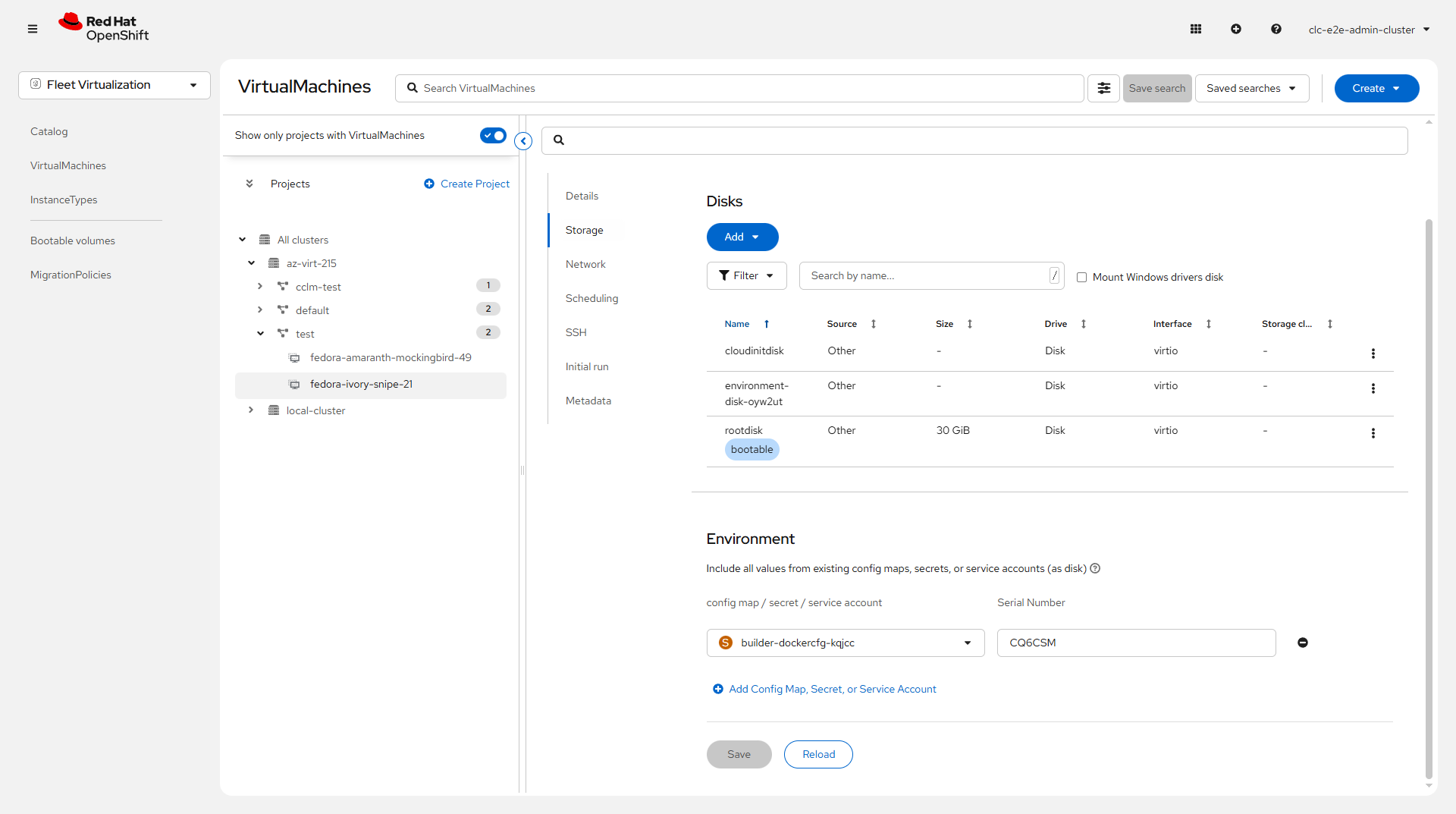Toggle Show only projects with VirtualMachines
Viewport: 1456px width, 814px height.
(493, 135)
